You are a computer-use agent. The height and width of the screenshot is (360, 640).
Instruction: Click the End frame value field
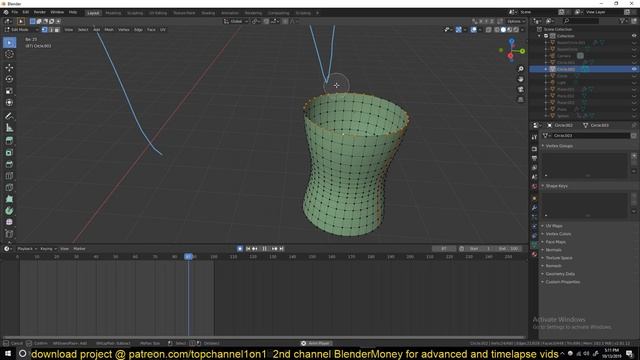point(509,249)
